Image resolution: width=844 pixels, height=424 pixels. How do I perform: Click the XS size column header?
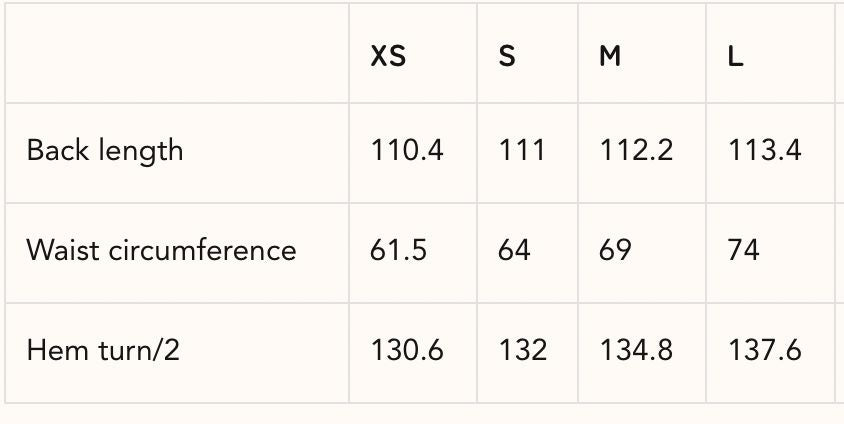point(388,57)
